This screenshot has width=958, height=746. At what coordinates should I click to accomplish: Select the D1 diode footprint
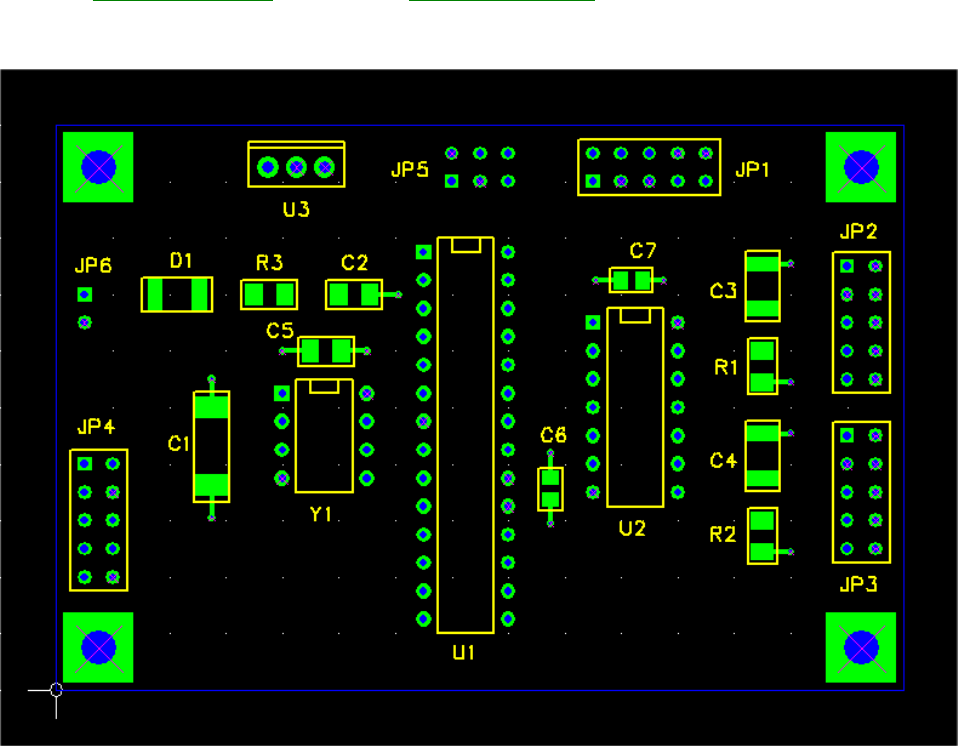(177, 294)
